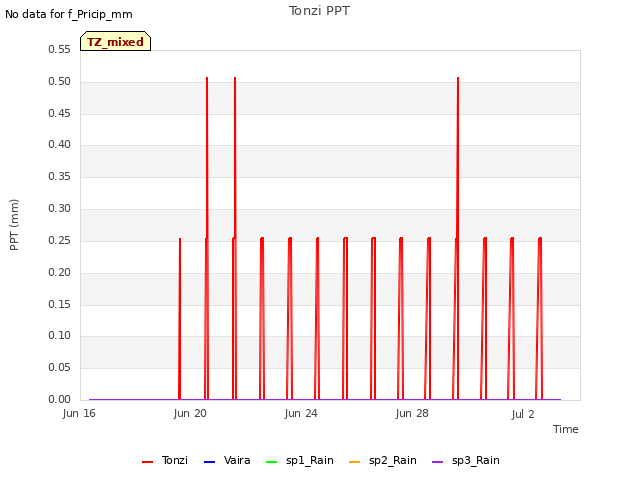Click the Jun 28 x-axis label
The image size is (640, 480).
click(x=412, y=413)
